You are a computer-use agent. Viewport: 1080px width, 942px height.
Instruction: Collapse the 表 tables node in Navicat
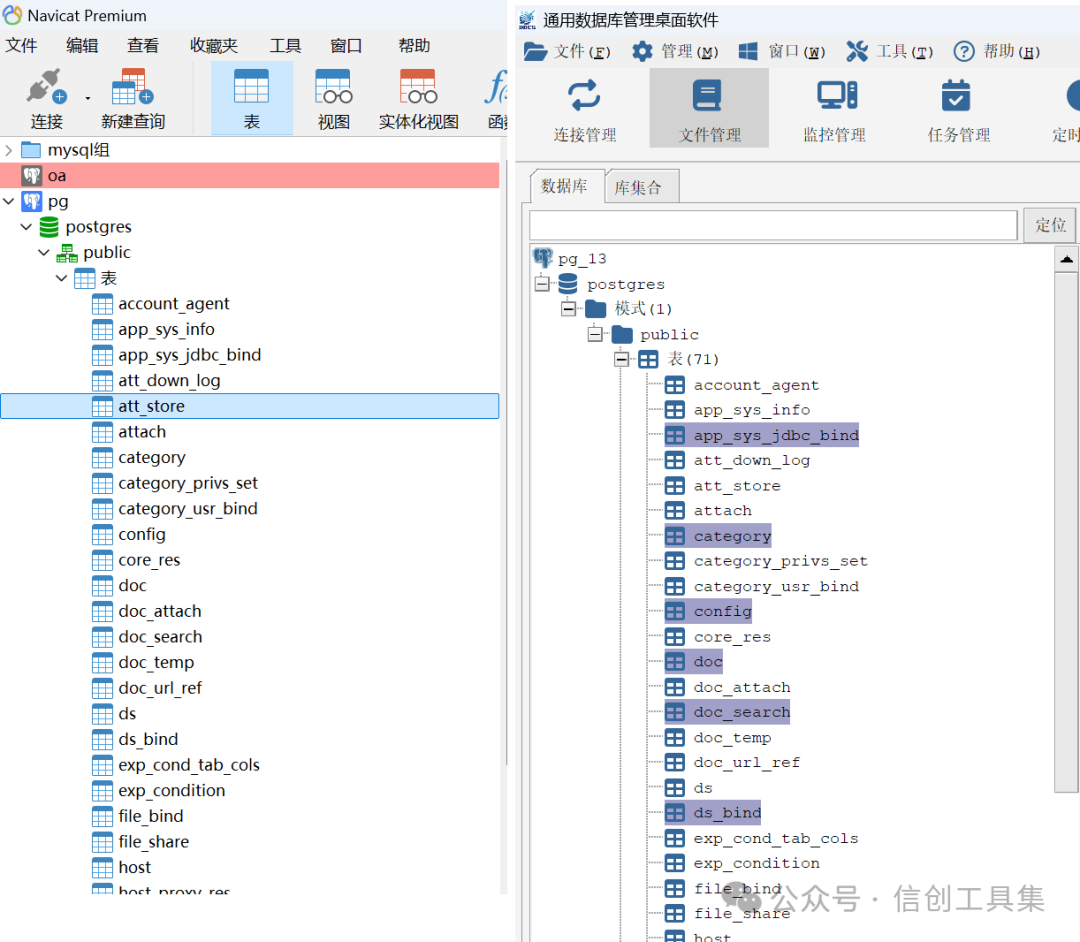coord(61,278)
